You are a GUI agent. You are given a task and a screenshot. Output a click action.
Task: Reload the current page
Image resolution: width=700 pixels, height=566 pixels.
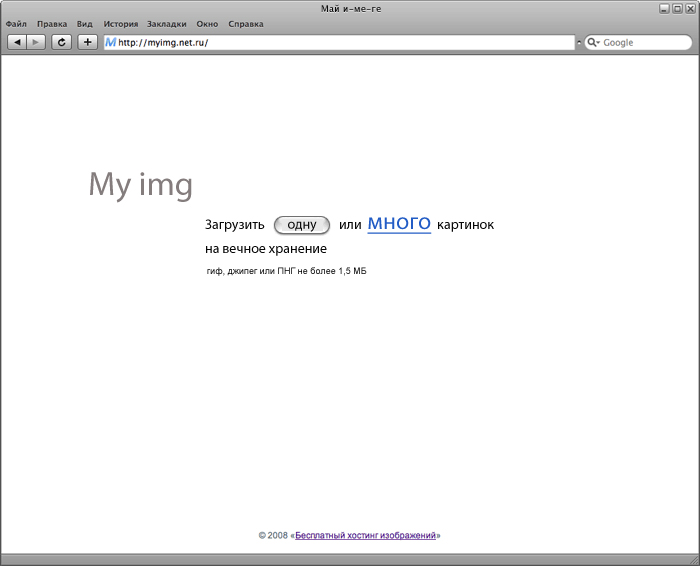click(62, 42)
